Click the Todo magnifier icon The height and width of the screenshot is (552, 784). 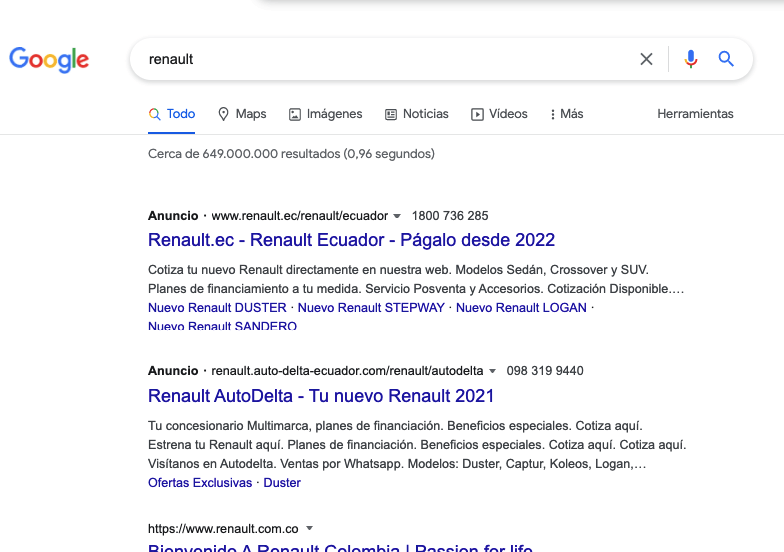154,114
